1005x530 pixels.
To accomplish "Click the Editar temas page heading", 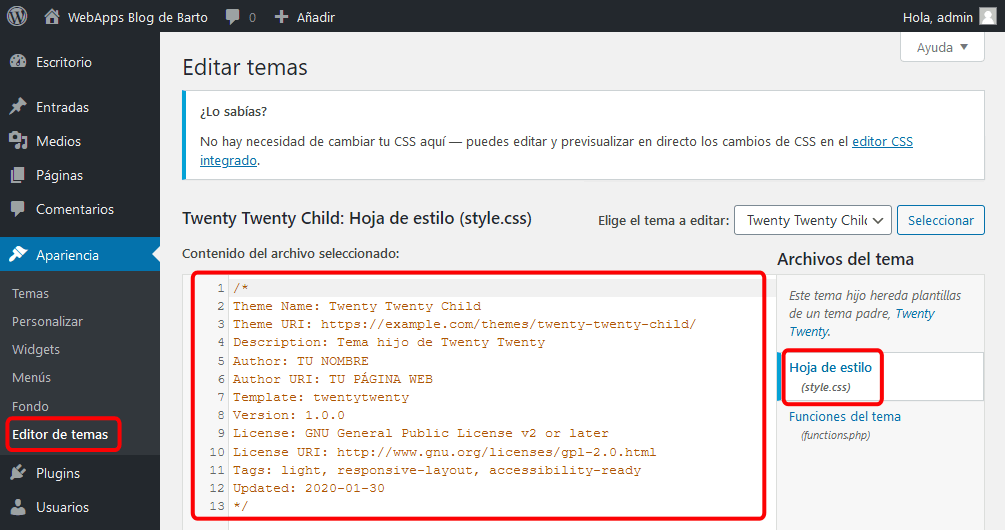I will [x=245, y=67].
